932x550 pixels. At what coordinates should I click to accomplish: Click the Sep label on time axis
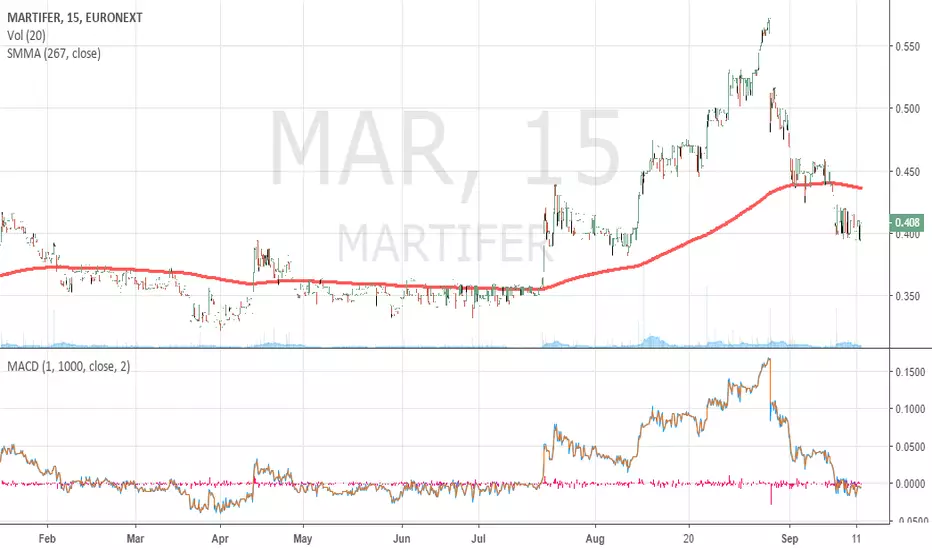(x=789, y=539)
